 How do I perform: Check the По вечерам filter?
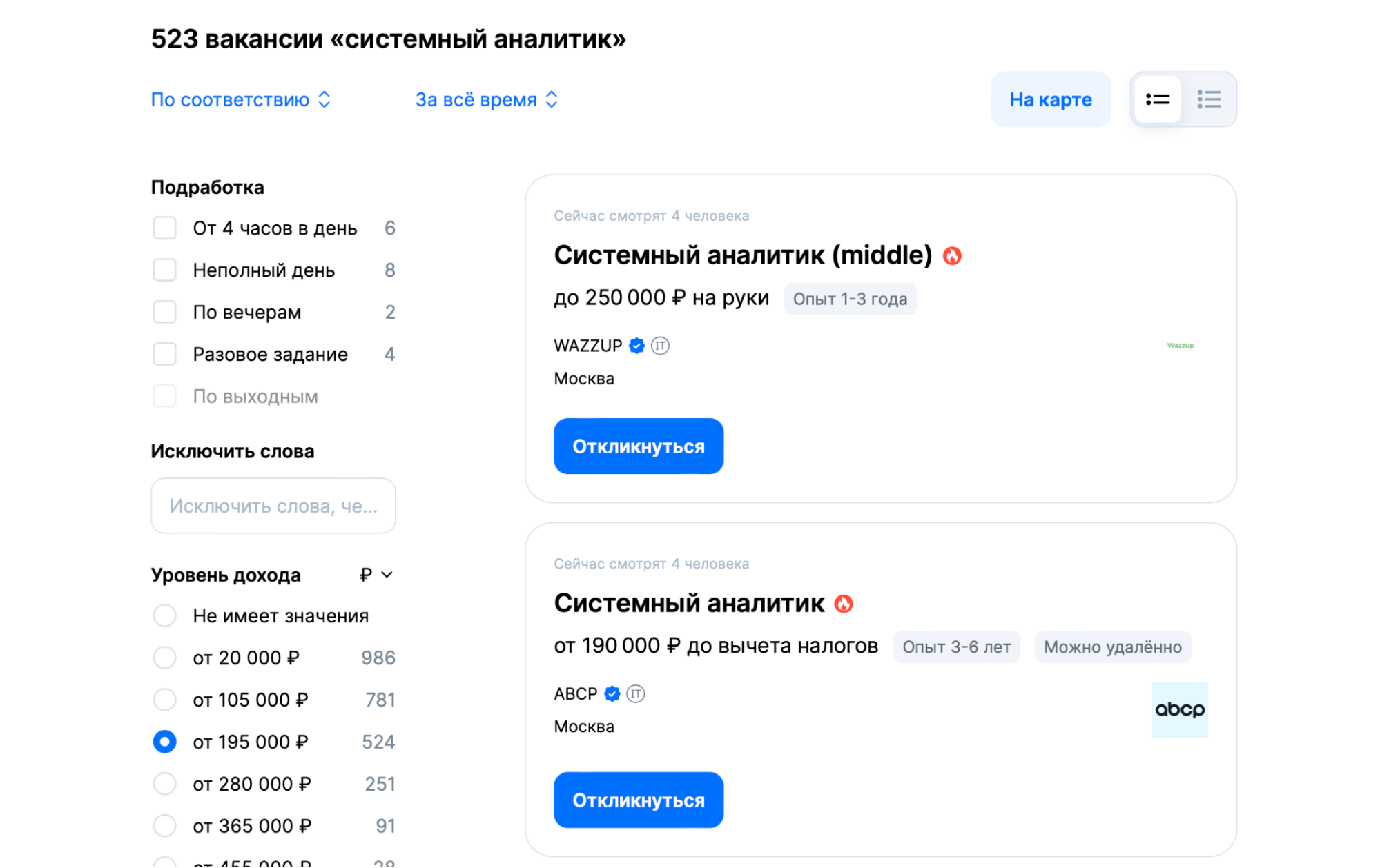(165, 312)
